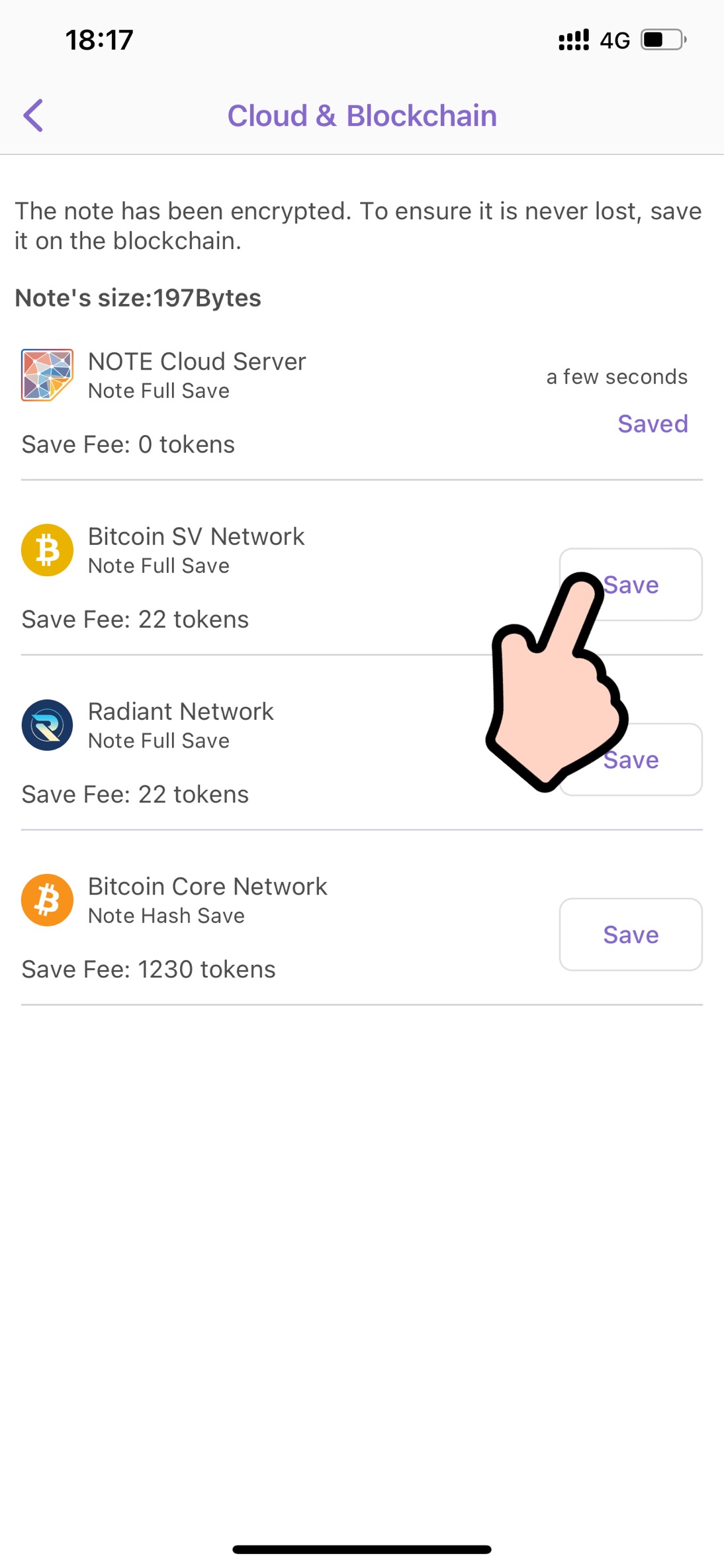Image resolution: width=724 pixels, height=1568 pixels.
Task: Tap the 18:17 clock in status bar
Action: (x=99, y=40)
